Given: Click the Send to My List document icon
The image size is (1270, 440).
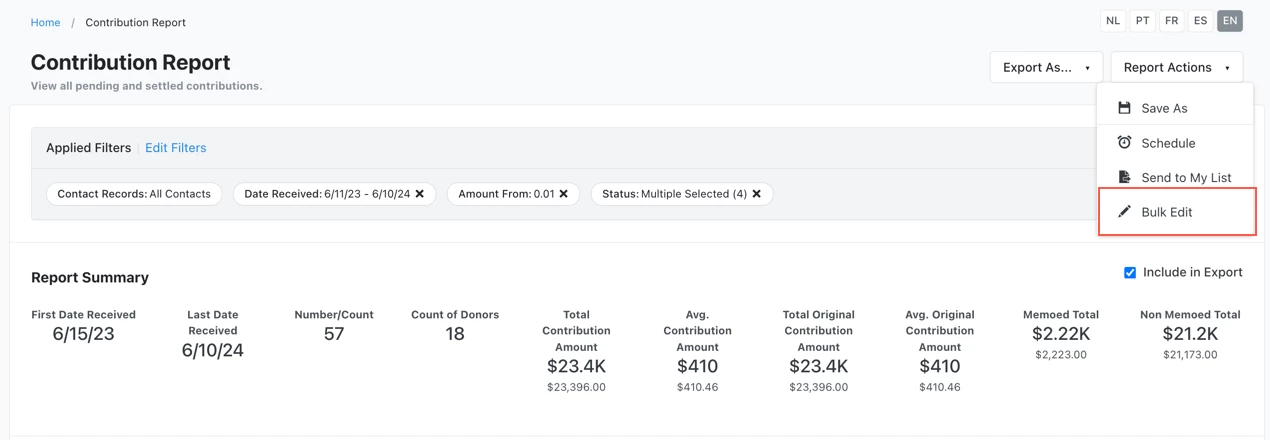Looking at the screenshot, I should point(1124,177).
